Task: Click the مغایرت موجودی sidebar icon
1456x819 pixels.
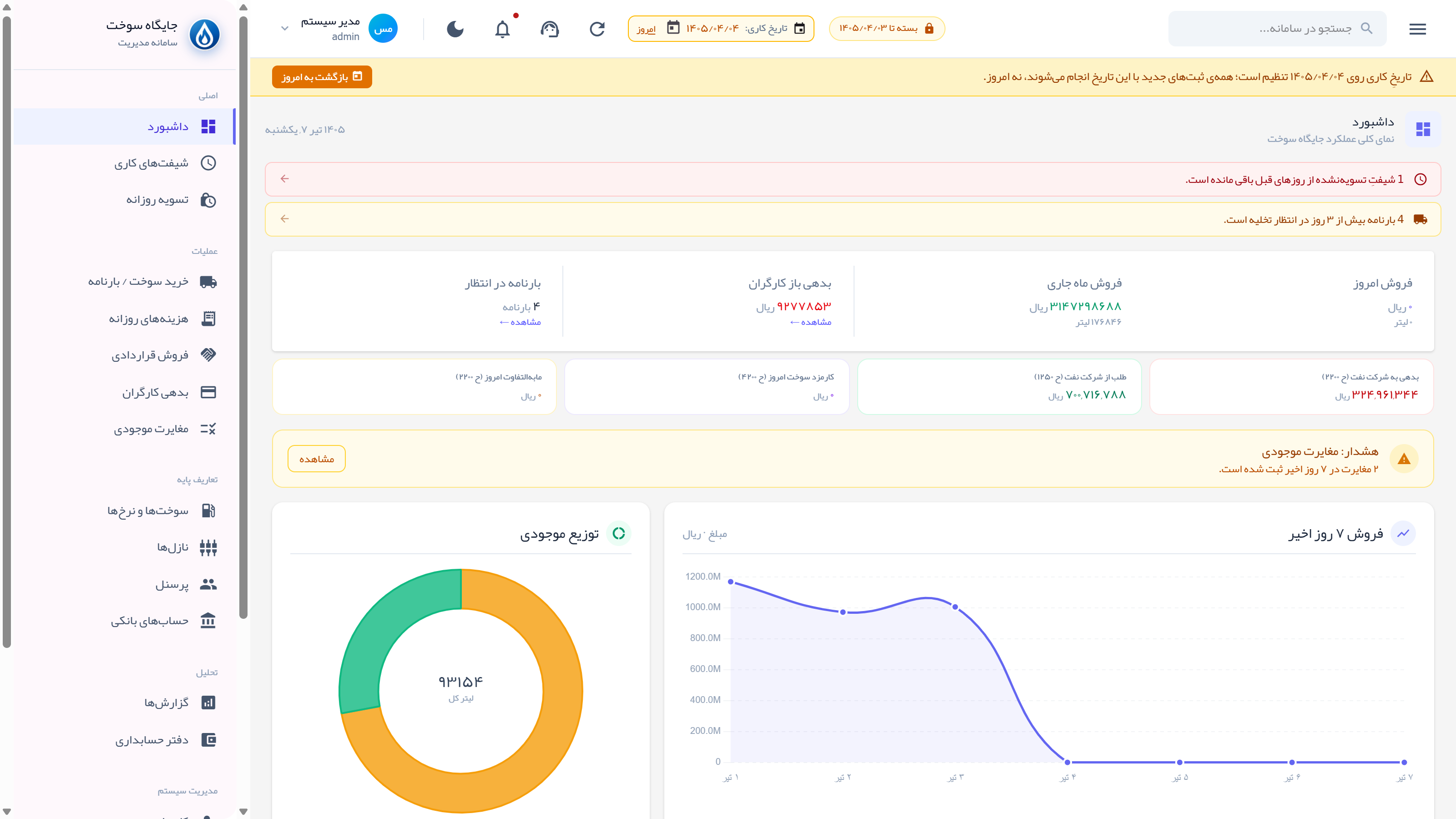Action: click(x=208, y=429)
